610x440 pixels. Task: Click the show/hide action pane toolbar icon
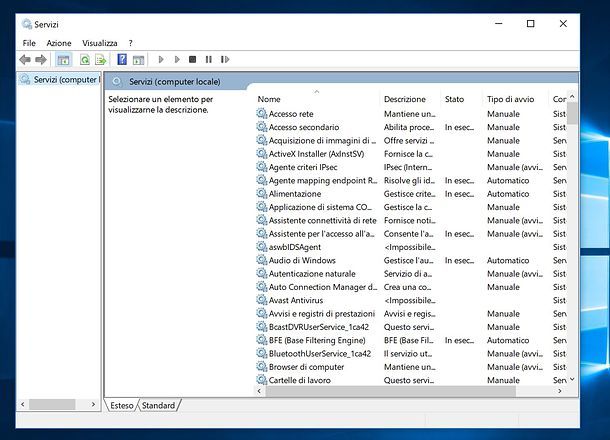[x=138, y=60]
